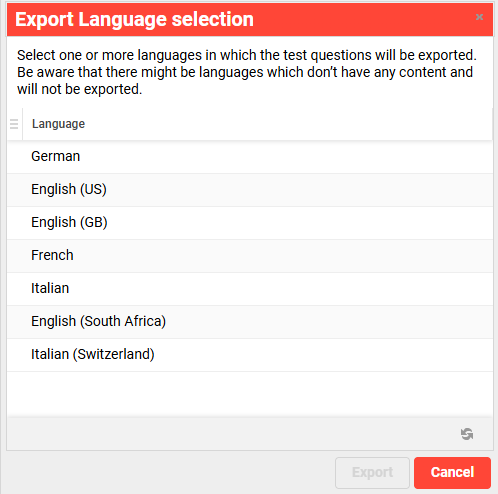Screen dimensions: 498x494
Task: Choose English (South Africa) for export
Action: click(250, 322)
